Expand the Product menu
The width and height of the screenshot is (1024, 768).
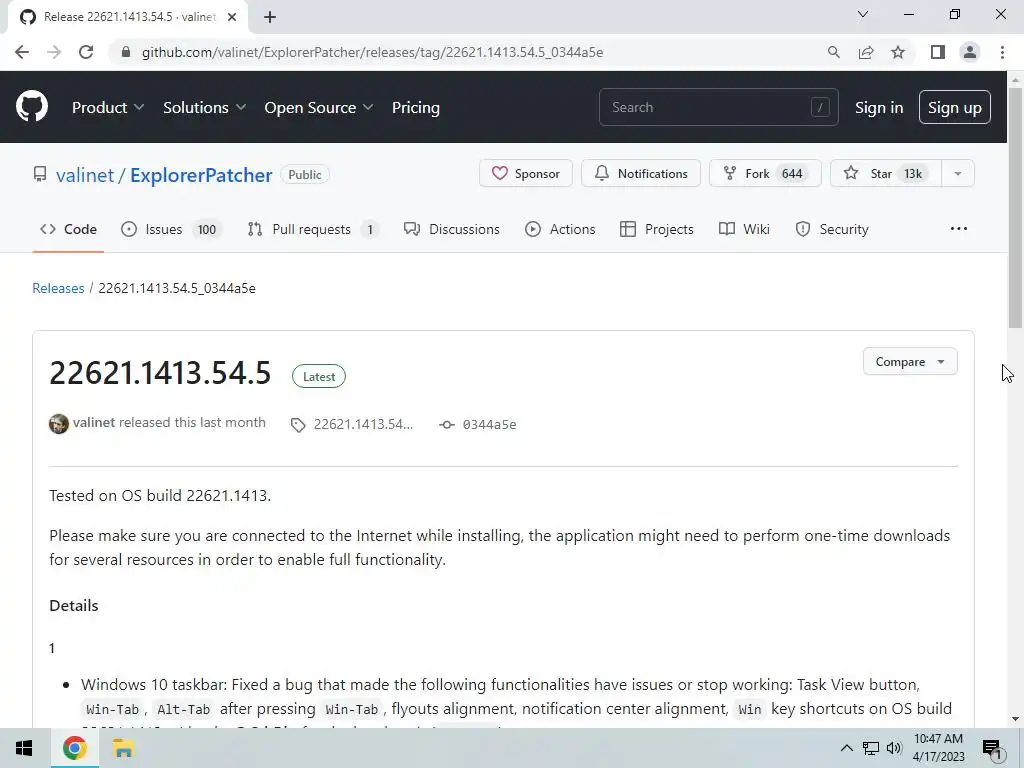[x=108, y=107]
